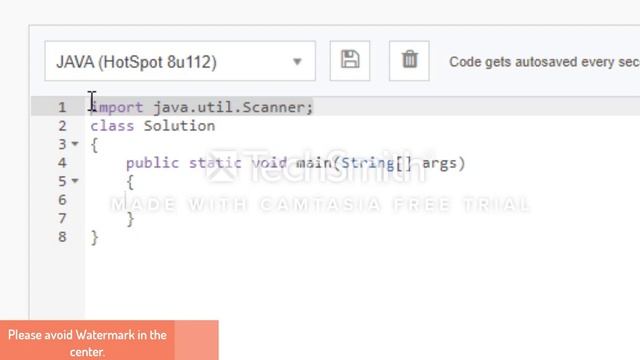The height and width of the screenshot is (360, 640).
Task: Select the 'class Solution' code line
Action: coord(153,126)
